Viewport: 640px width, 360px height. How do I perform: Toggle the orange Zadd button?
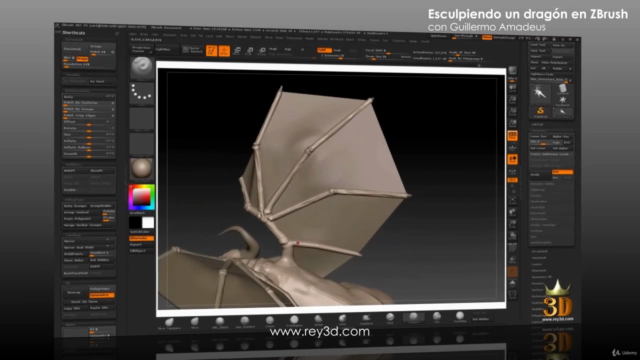tap(323, 50)
